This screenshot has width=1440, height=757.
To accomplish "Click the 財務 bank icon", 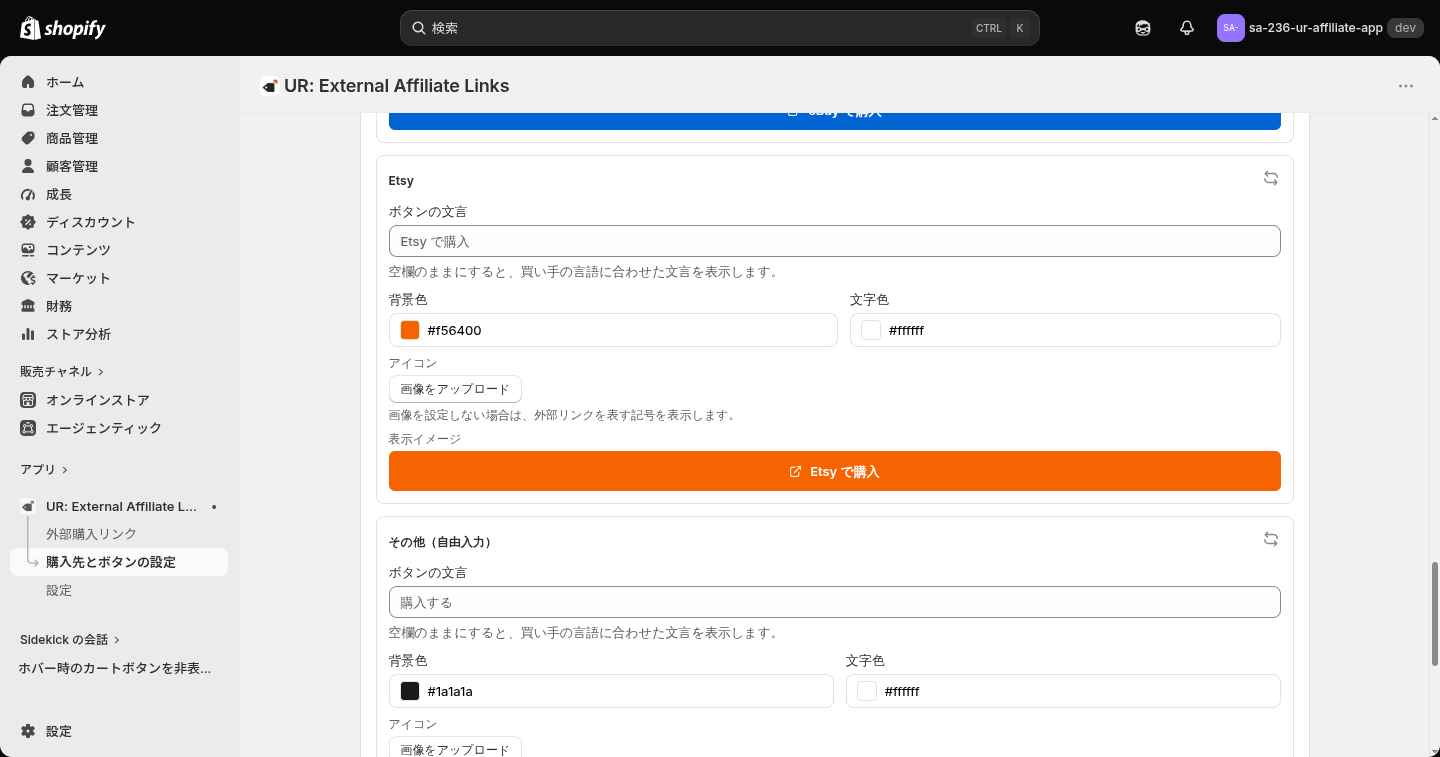I will pyautogui.click(x=28, y=306).
